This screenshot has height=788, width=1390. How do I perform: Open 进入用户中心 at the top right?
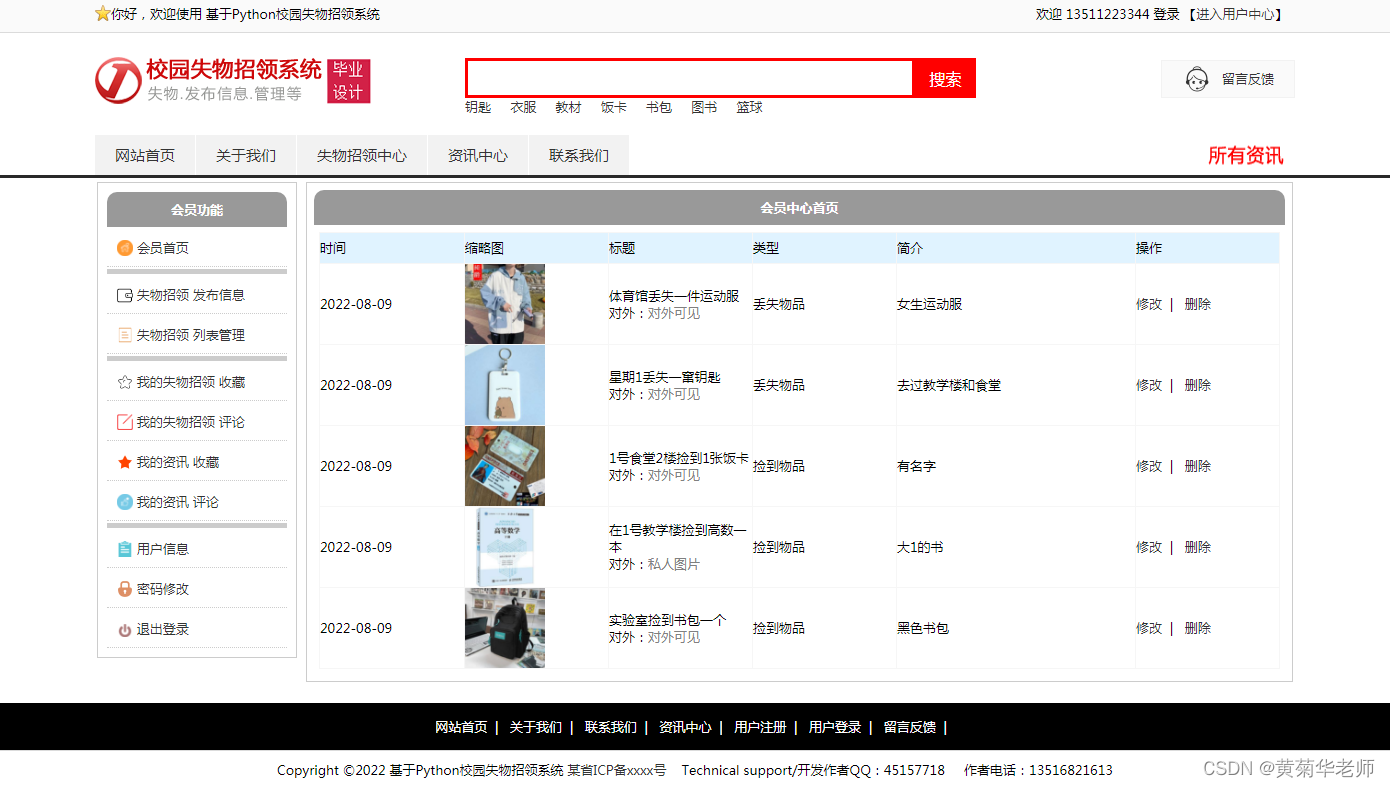[1237, 15]
